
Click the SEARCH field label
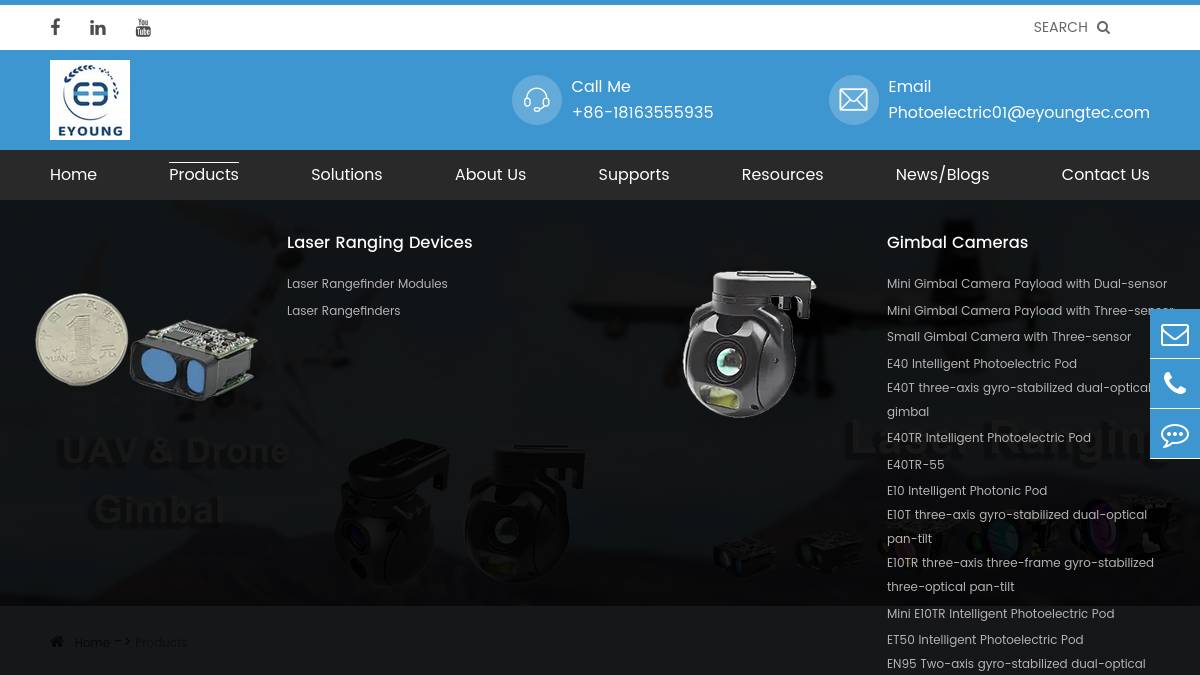[x=1060, y=28]
